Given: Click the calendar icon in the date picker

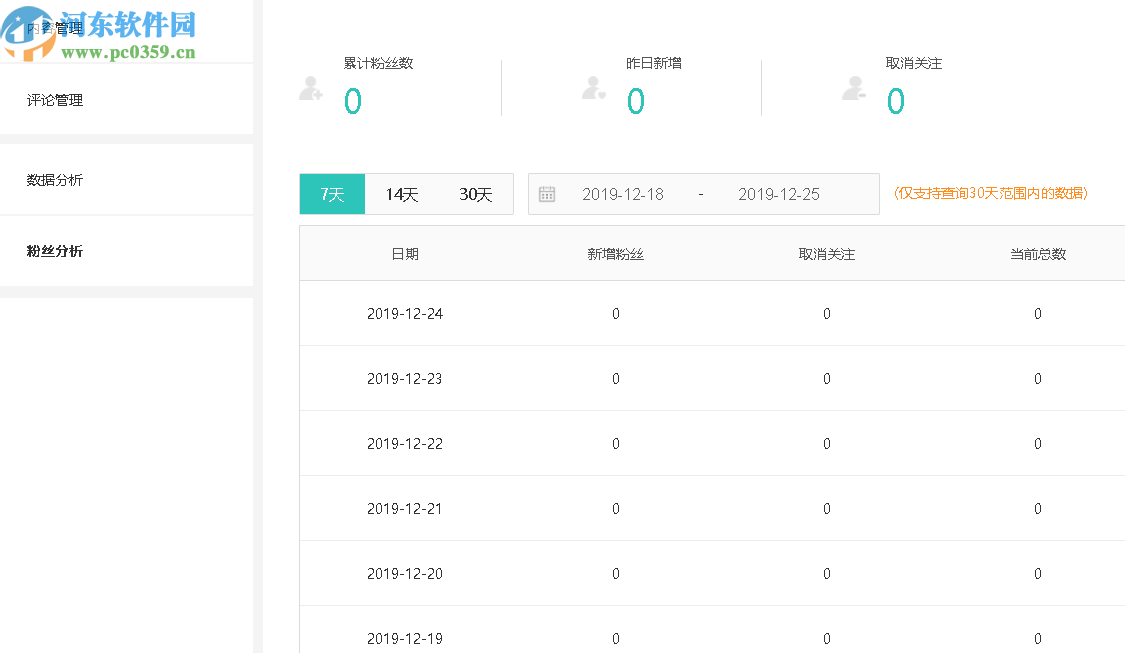Looking at the screenshot, I should click(547, 193).
